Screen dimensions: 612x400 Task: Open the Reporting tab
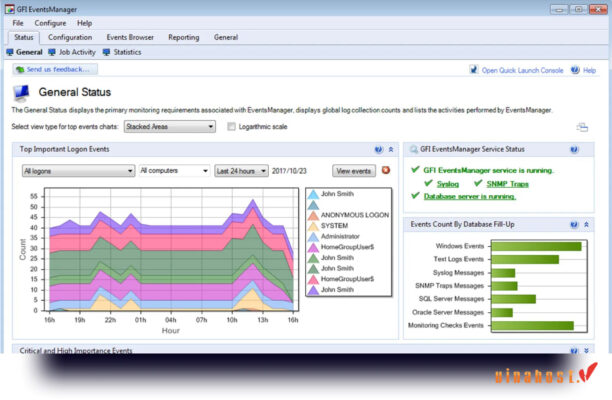click(183, 37)
